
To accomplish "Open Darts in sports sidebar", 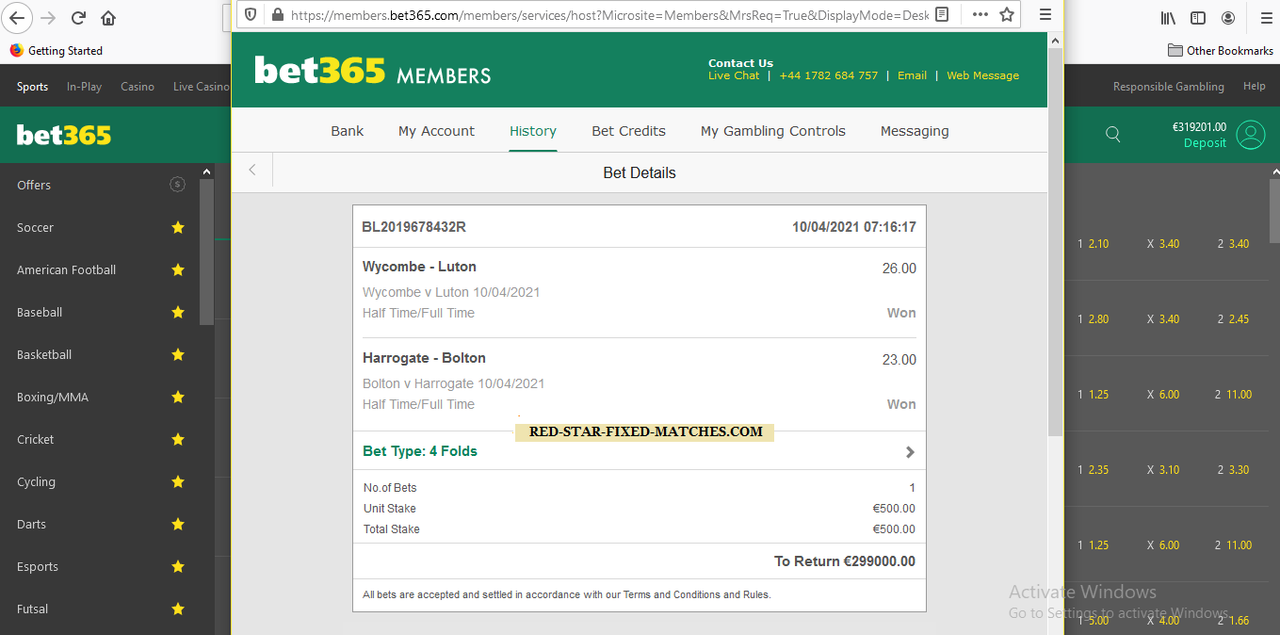I will [31, 524].
